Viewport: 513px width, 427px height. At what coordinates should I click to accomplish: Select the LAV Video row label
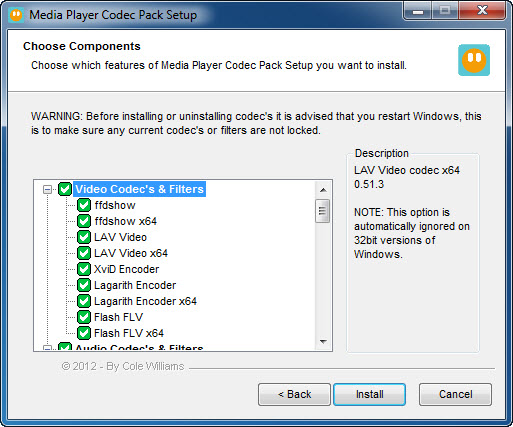tap(120, 237)
